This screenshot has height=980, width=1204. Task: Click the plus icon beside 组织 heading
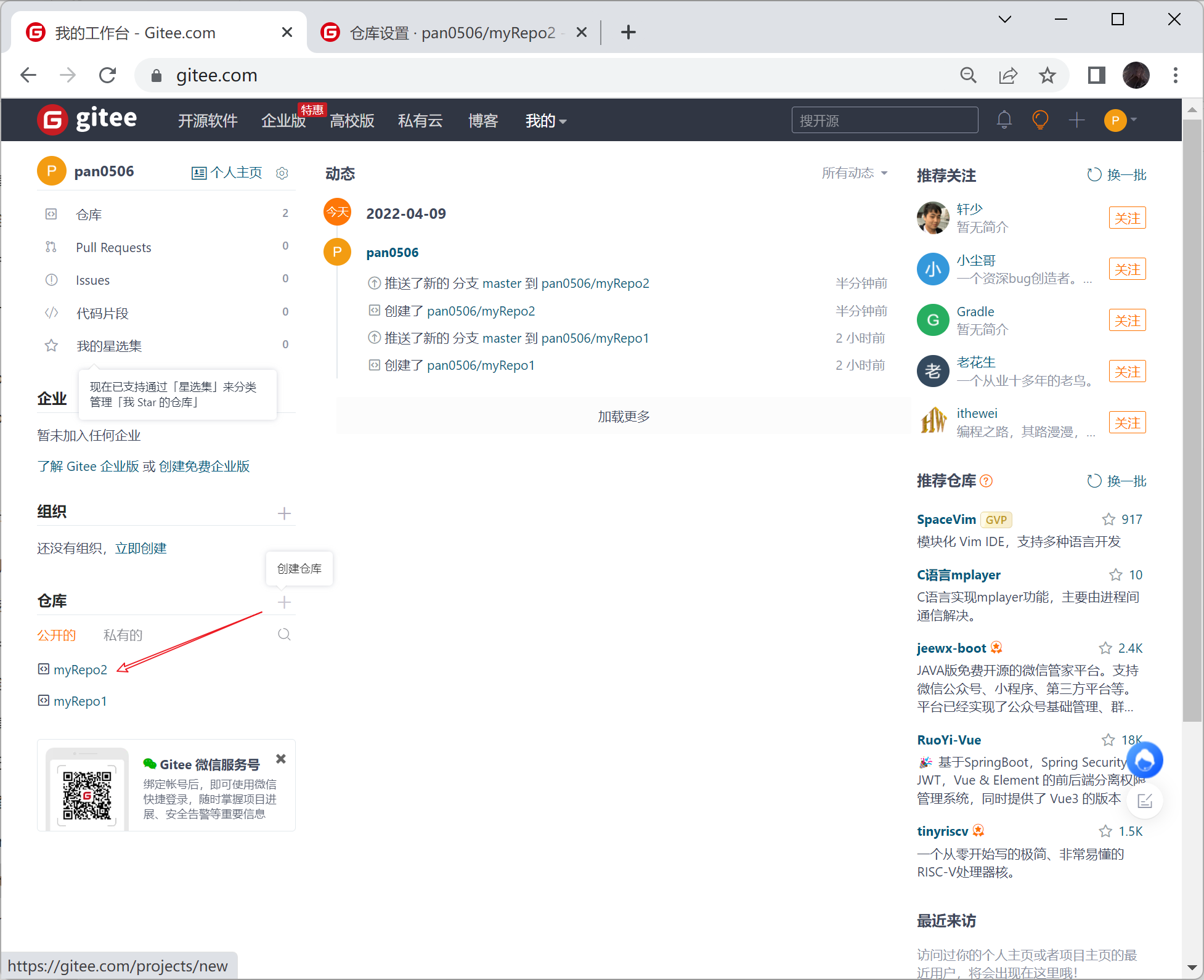coord(284,513)
